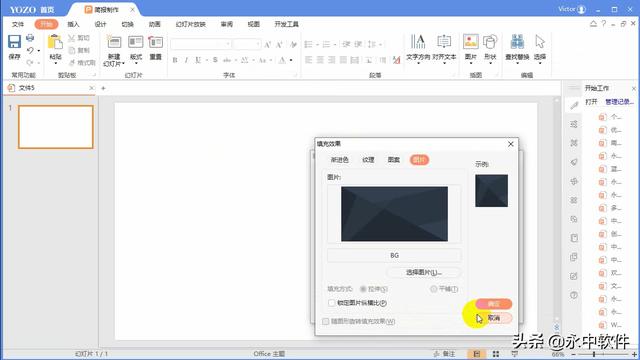The image size is (640, 360).
Task: Enable lock picture aspect ratio checkbox
Action: click(331, 303)
